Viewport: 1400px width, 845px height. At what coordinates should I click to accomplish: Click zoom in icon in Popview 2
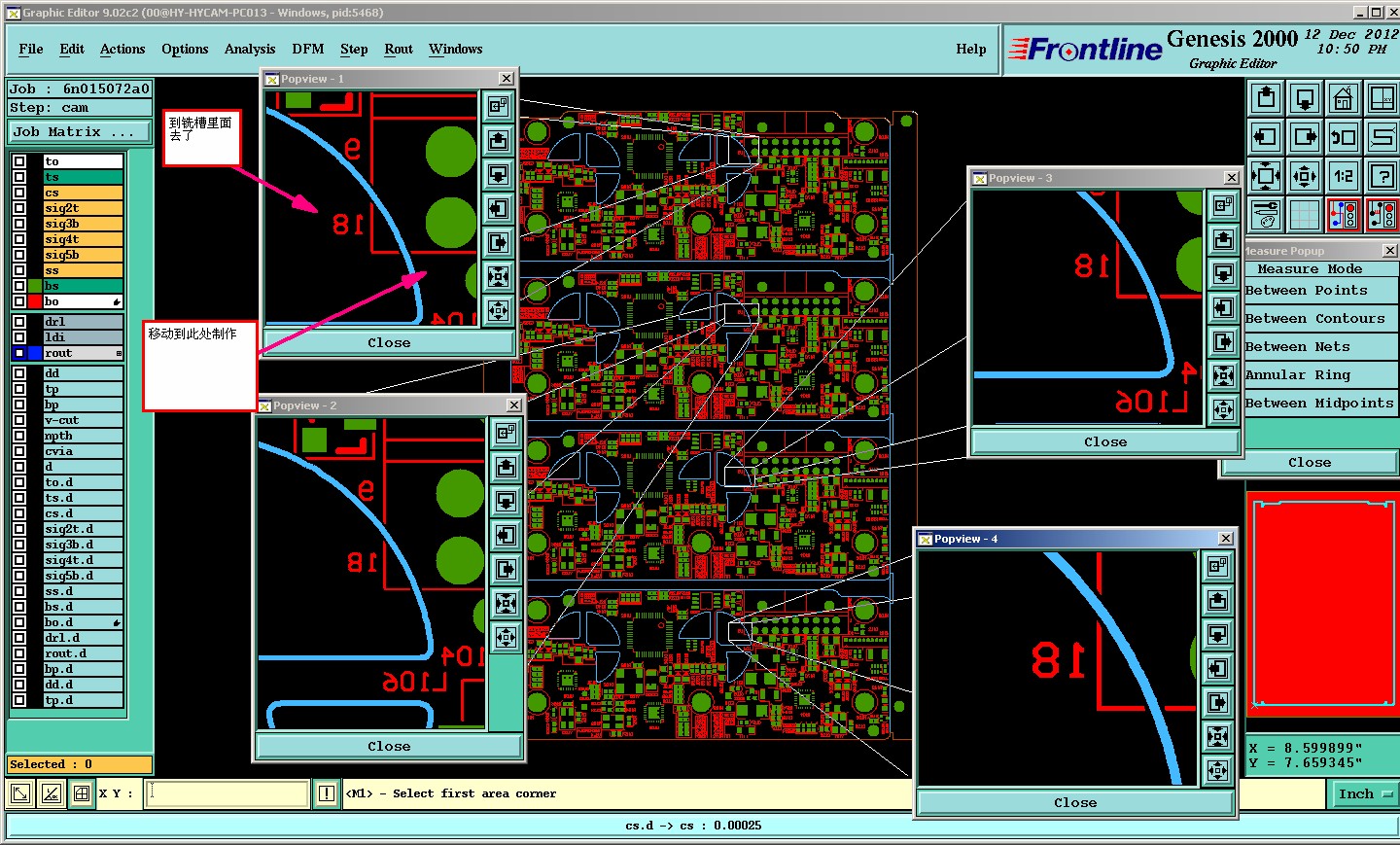pyautogui.click(x=506, y=603)
